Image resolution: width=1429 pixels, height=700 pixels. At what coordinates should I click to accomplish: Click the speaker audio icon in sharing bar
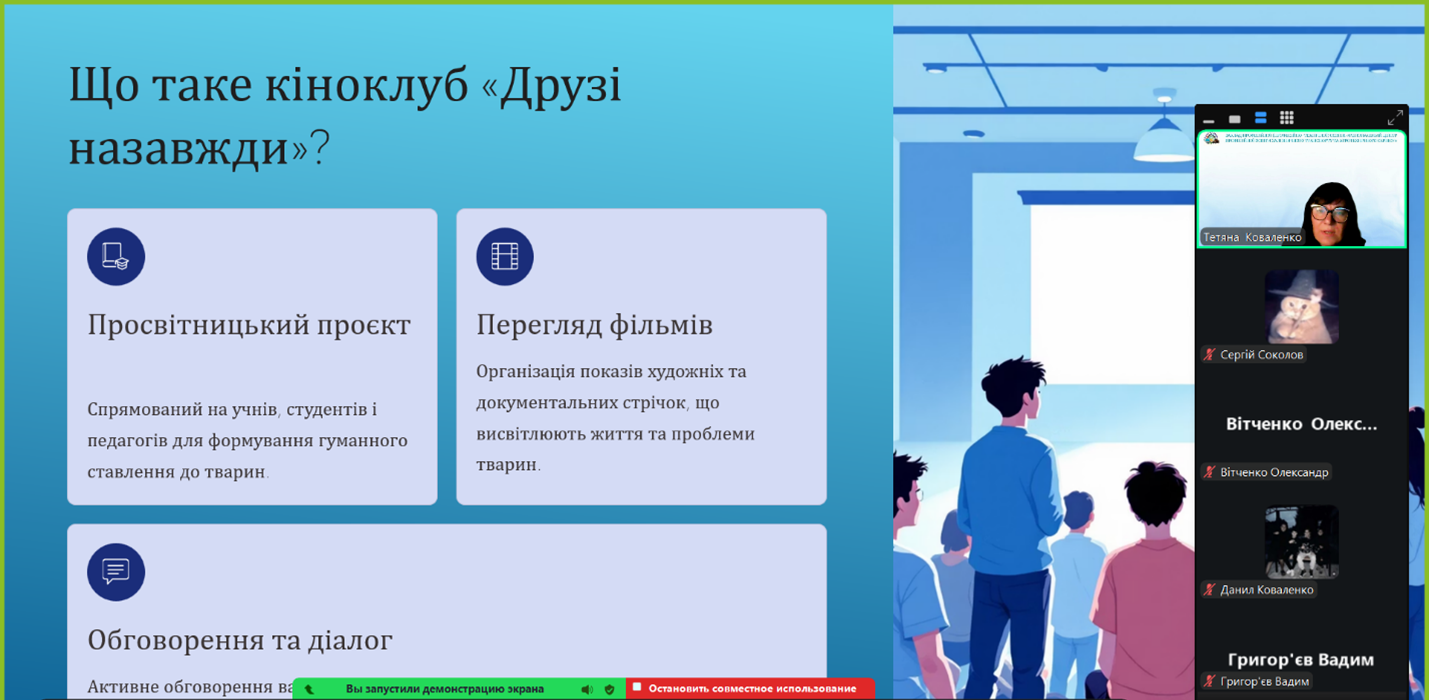[587, 689]
